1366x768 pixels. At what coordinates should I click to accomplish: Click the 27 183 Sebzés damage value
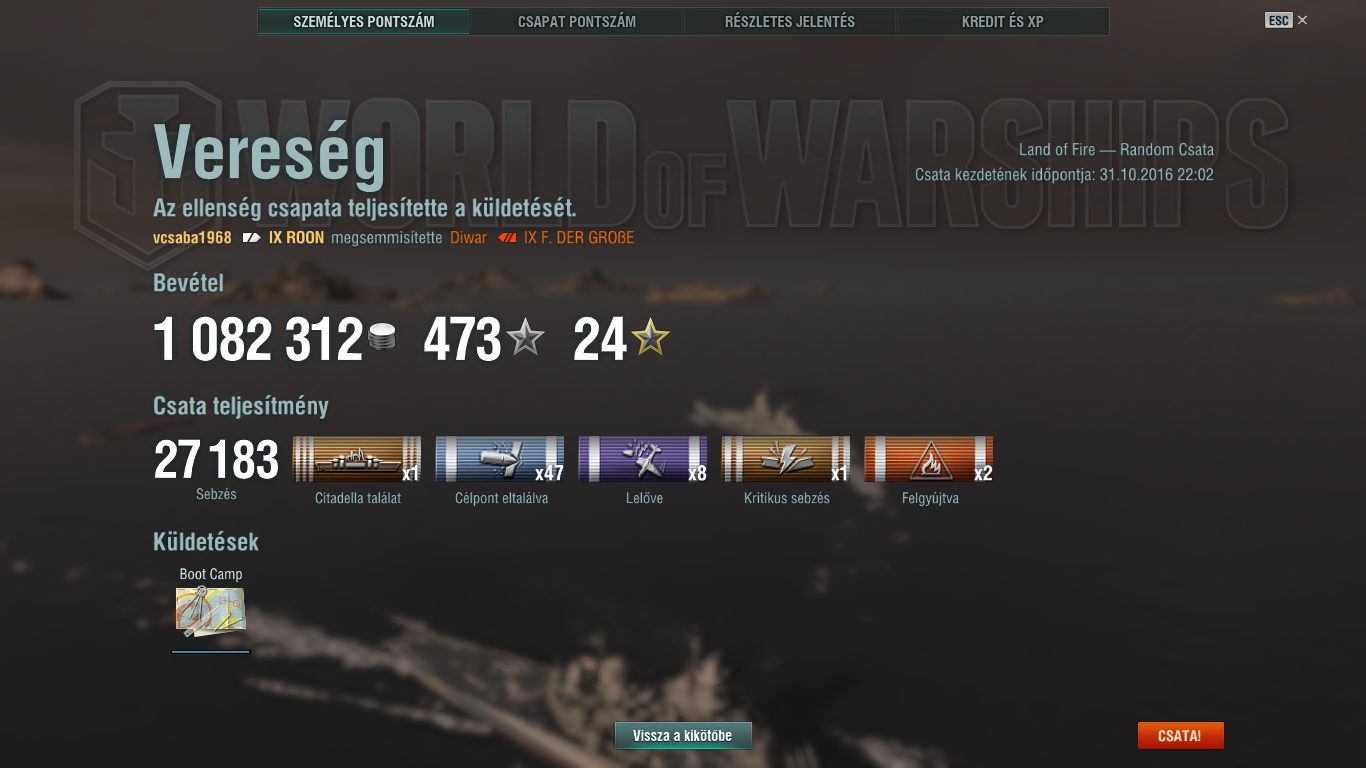click(x=216, y=461)
